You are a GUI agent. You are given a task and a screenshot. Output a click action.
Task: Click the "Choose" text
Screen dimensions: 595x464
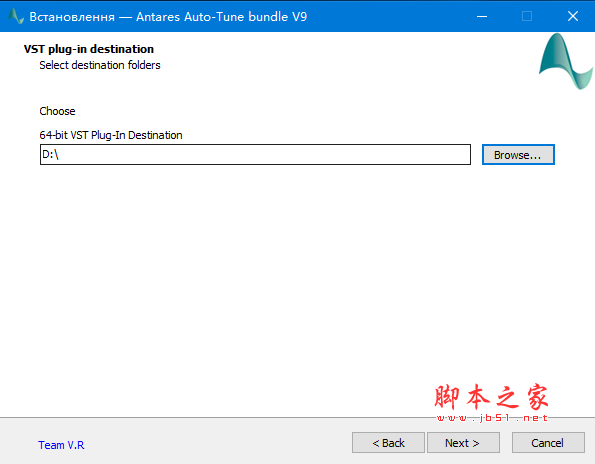[x=57, y=111]
